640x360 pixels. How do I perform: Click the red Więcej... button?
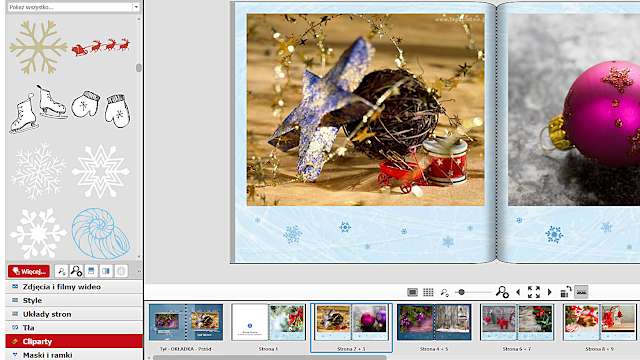coord(29,271)
